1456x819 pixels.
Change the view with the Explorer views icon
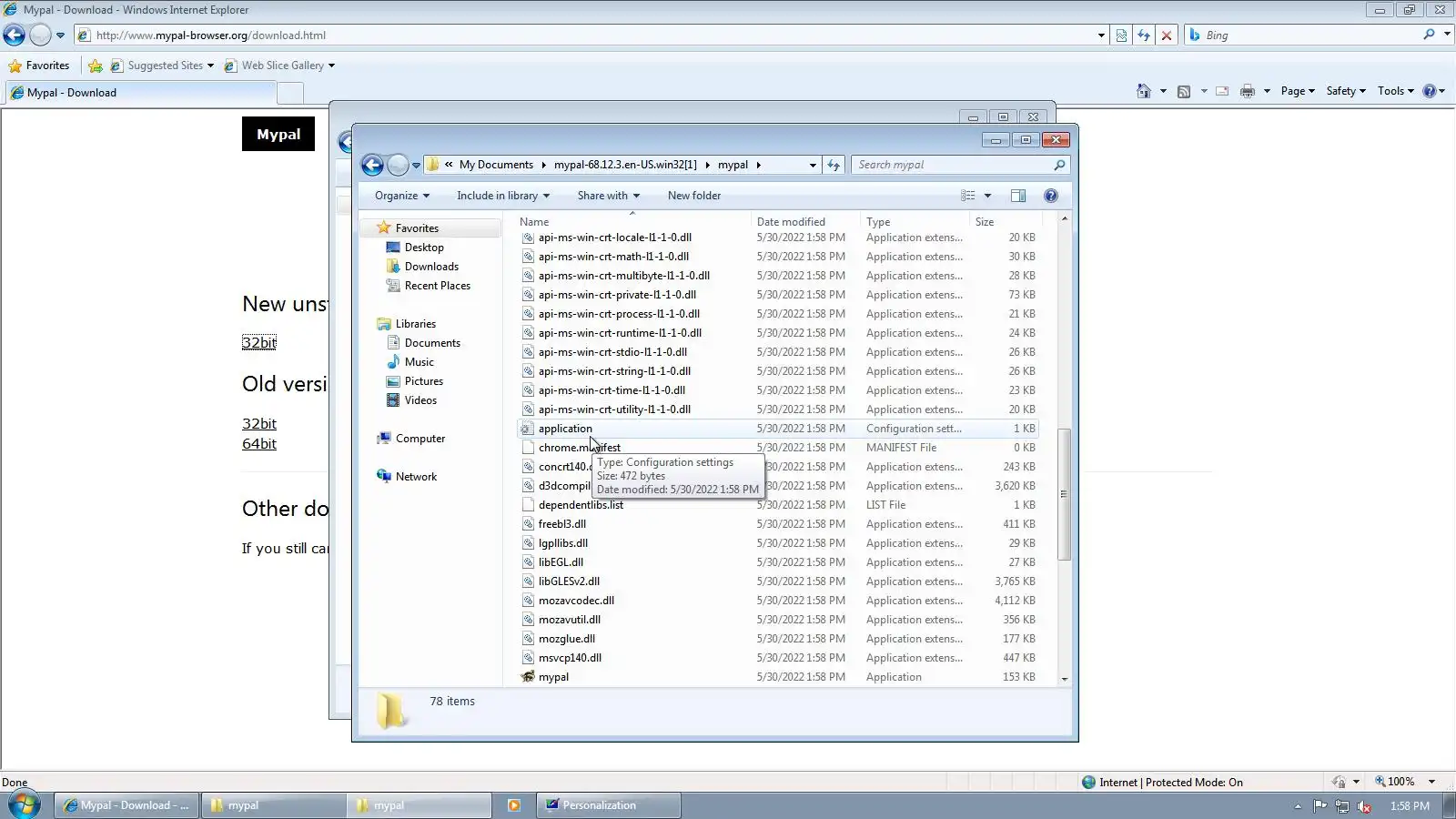[x=968, y=196]
